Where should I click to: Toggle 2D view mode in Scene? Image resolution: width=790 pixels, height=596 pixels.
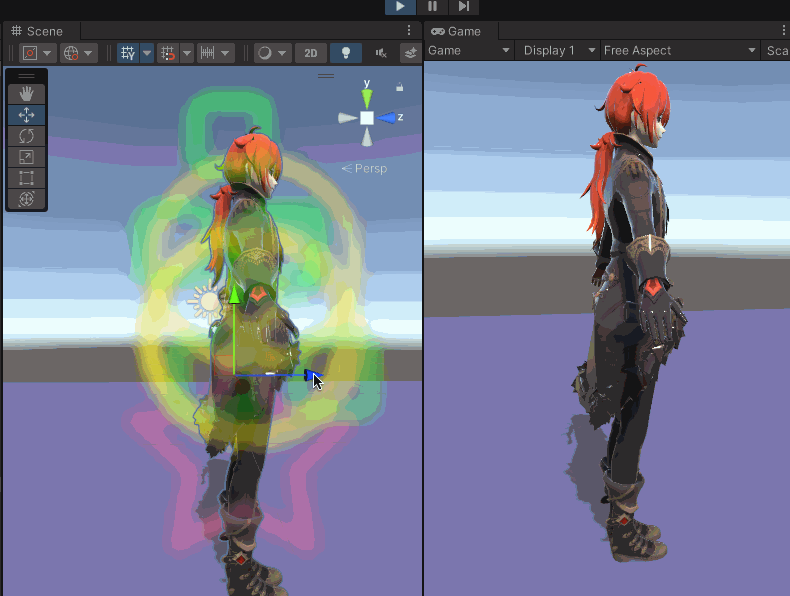click(x=311, y=53)
